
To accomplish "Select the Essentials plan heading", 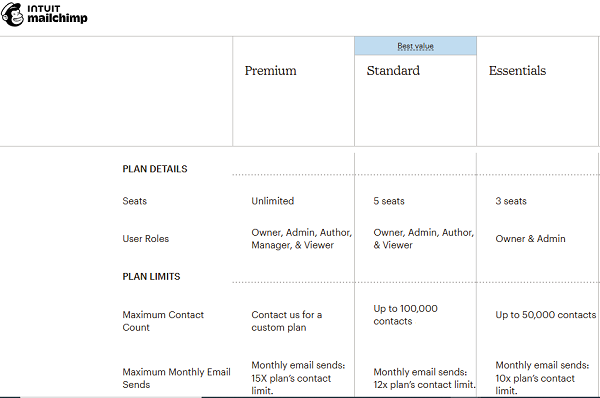I will [x=517, y=71].
